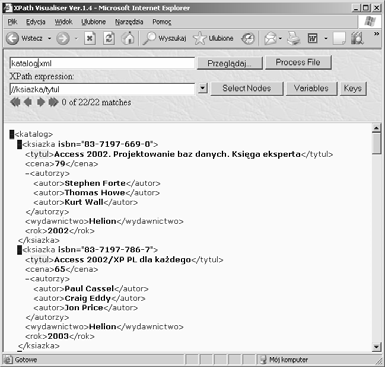Click the Gotowe status text
385x367 pixels.
(26, 360)
